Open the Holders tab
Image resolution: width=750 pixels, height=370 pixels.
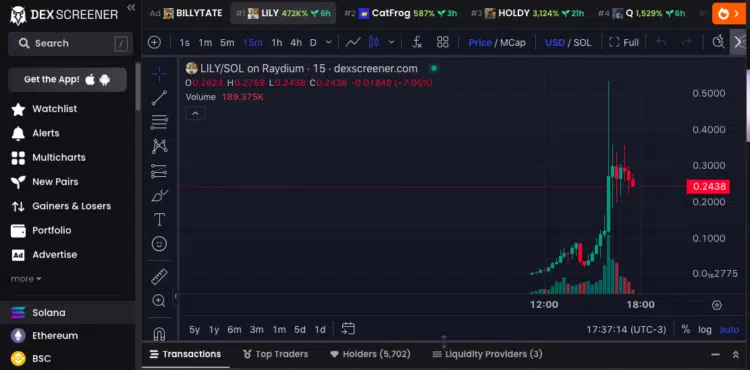pyautogui.click(x=370, y=354)
